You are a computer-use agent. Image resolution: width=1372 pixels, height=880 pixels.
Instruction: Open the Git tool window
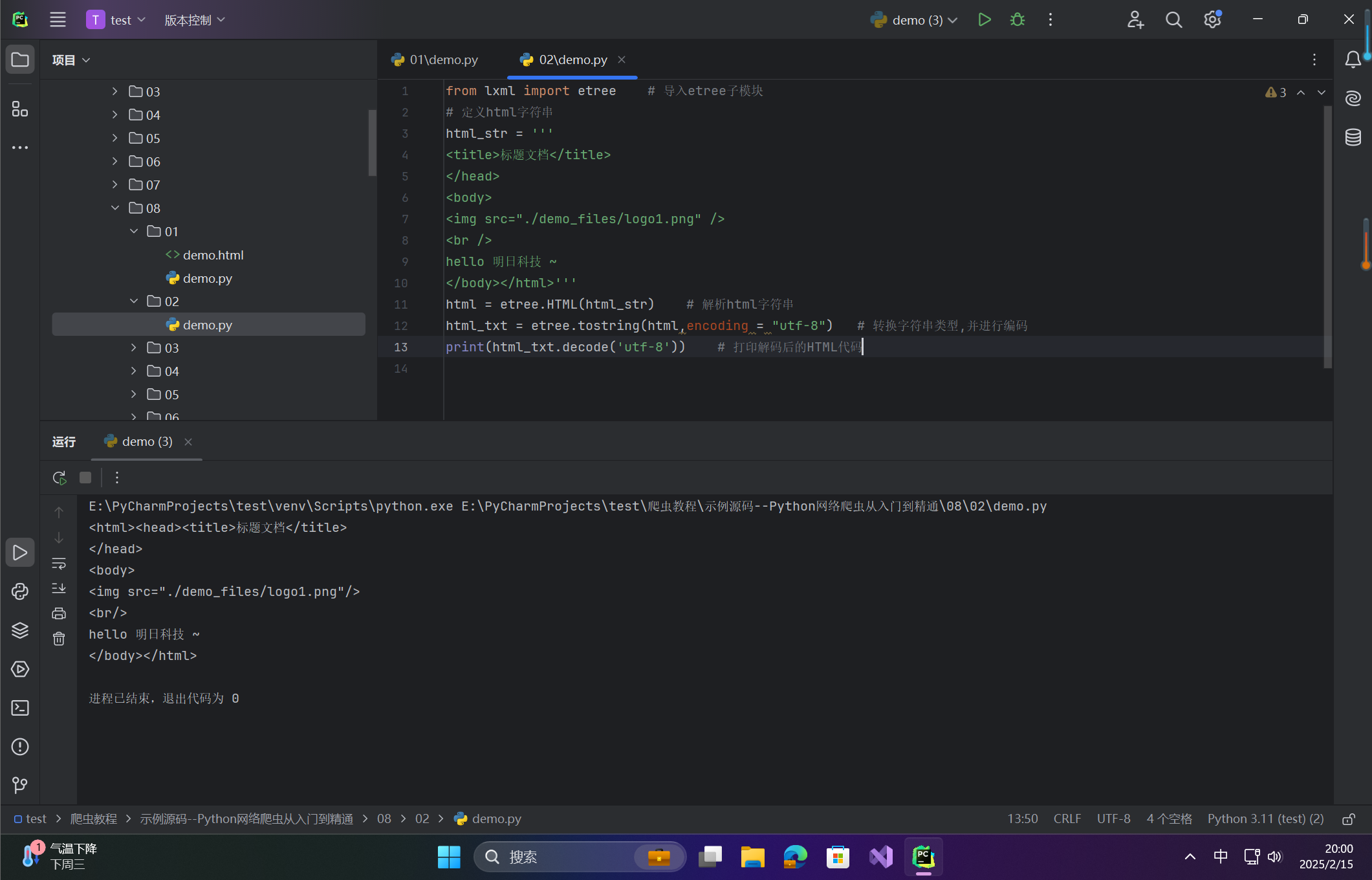point(20,785)
